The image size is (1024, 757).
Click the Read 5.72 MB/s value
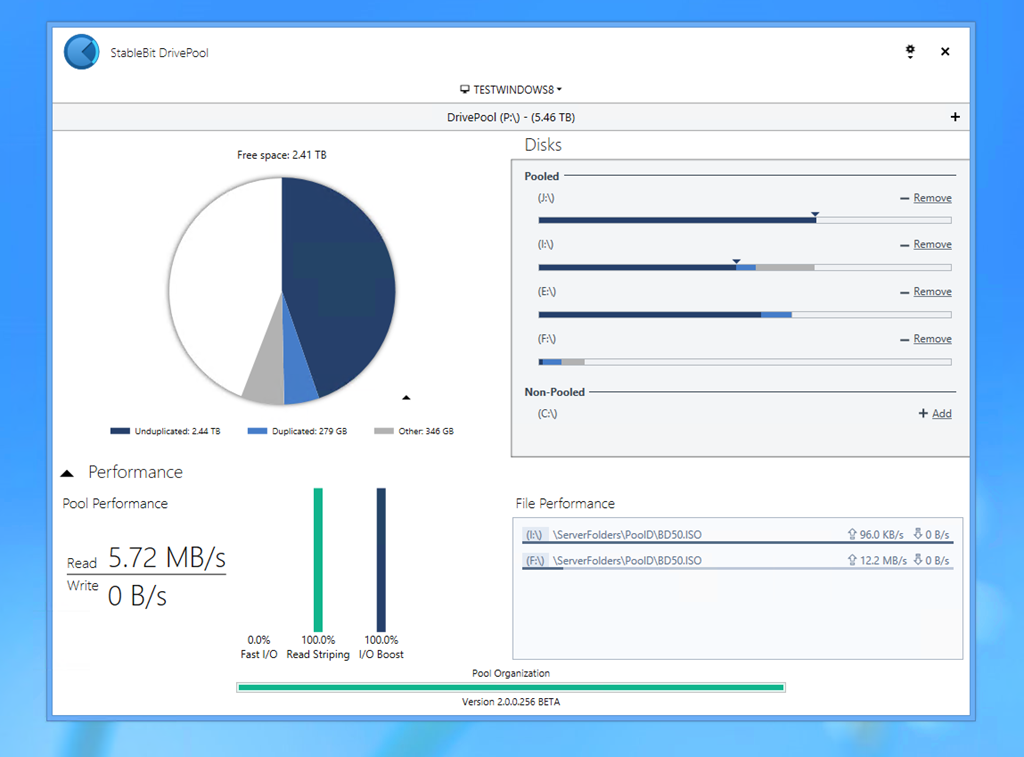pos(167,558)
